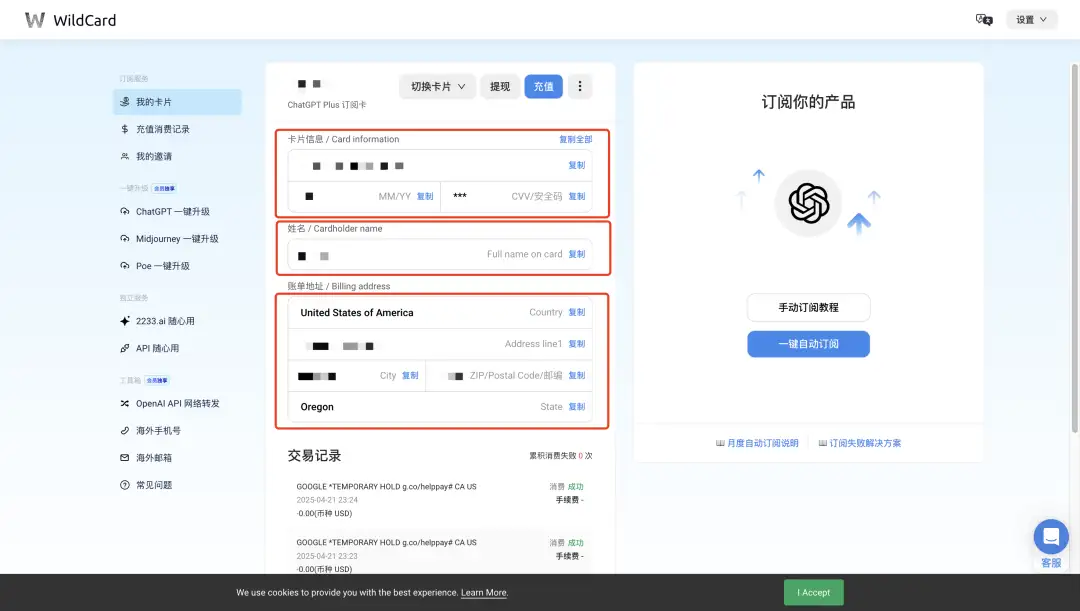This screenshot has height=611, width=1080.
Task: Copy the Address line1 value
Action: coord(577,344)
